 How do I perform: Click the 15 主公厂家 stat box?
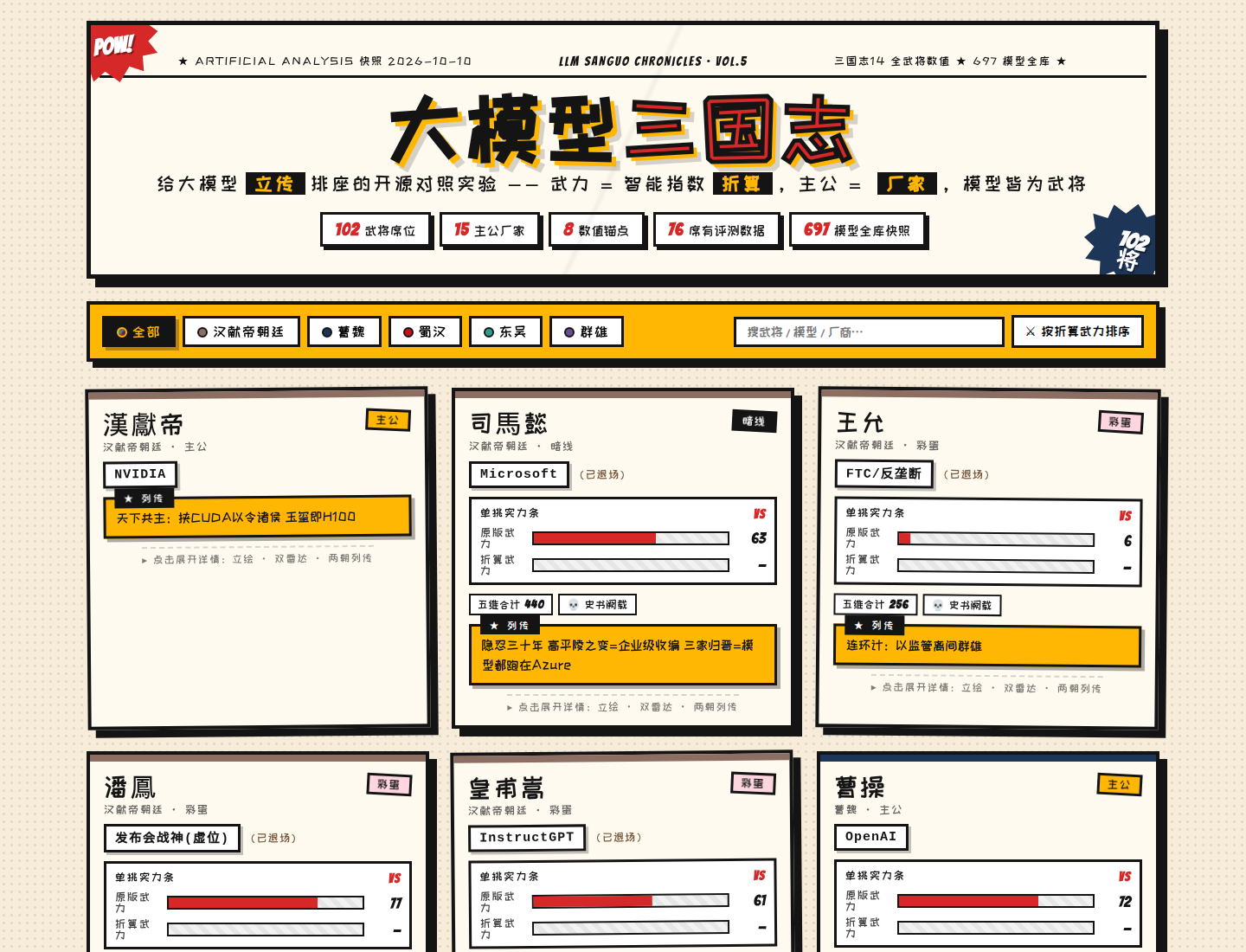(490, 230)
